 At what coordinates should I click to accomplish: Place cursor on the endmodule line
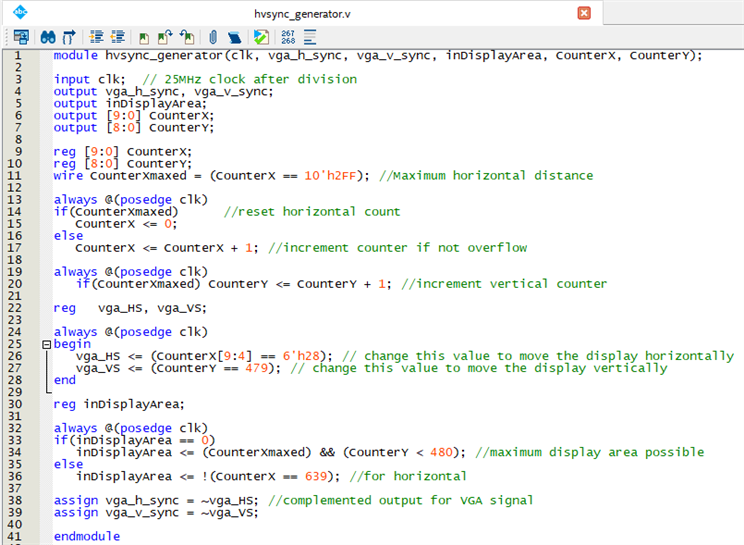point(87,537)
